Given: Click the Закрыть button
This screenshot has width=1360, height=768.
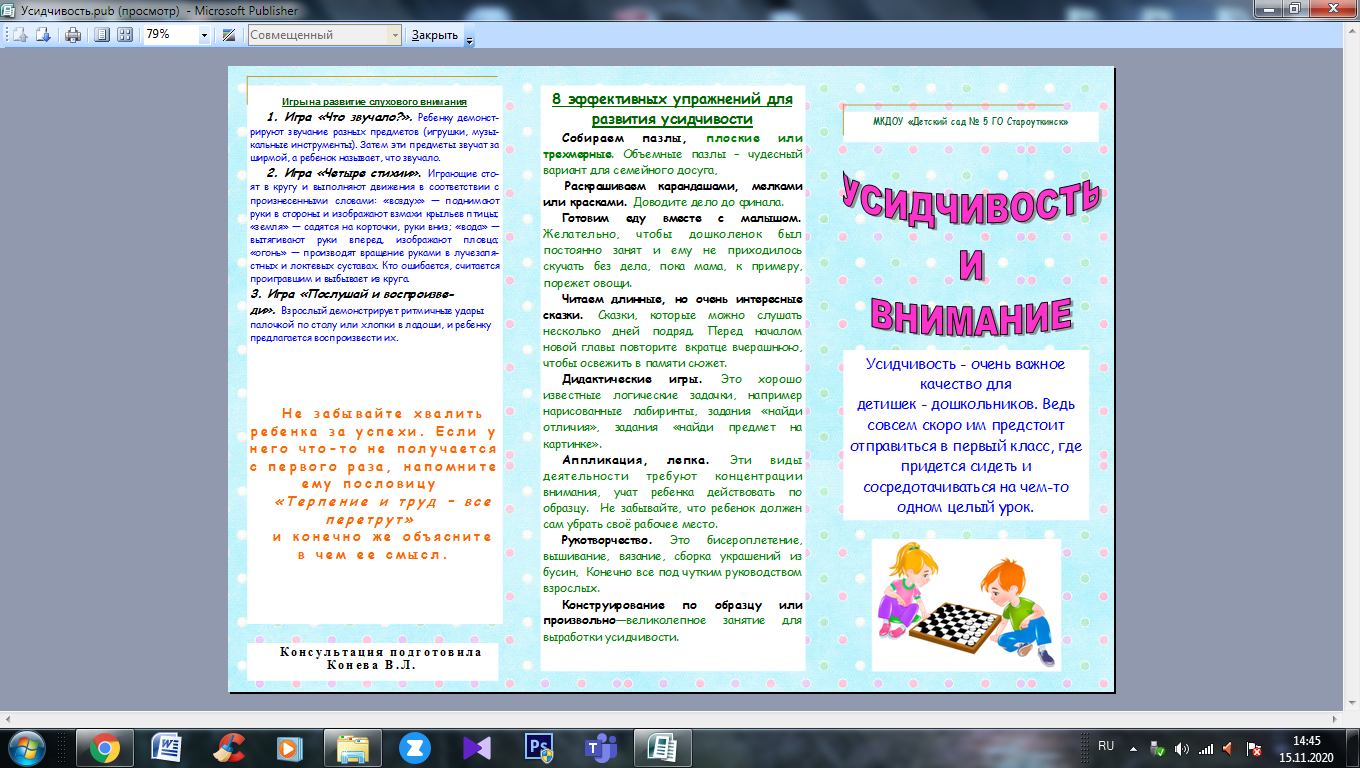Looking at the screenshot, I should coord(435,35).
